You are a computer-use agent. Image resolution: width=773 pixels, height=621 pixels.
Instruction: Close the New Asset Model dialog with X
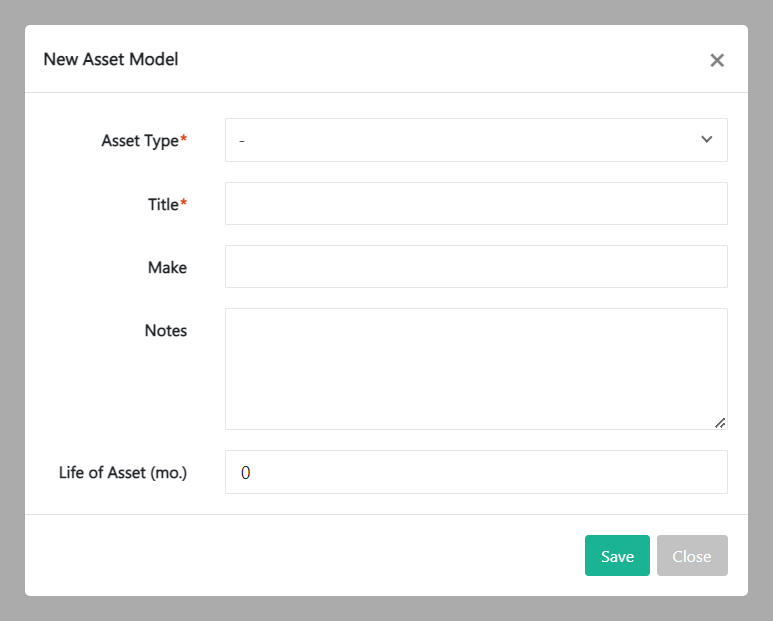tap(717, 60)
